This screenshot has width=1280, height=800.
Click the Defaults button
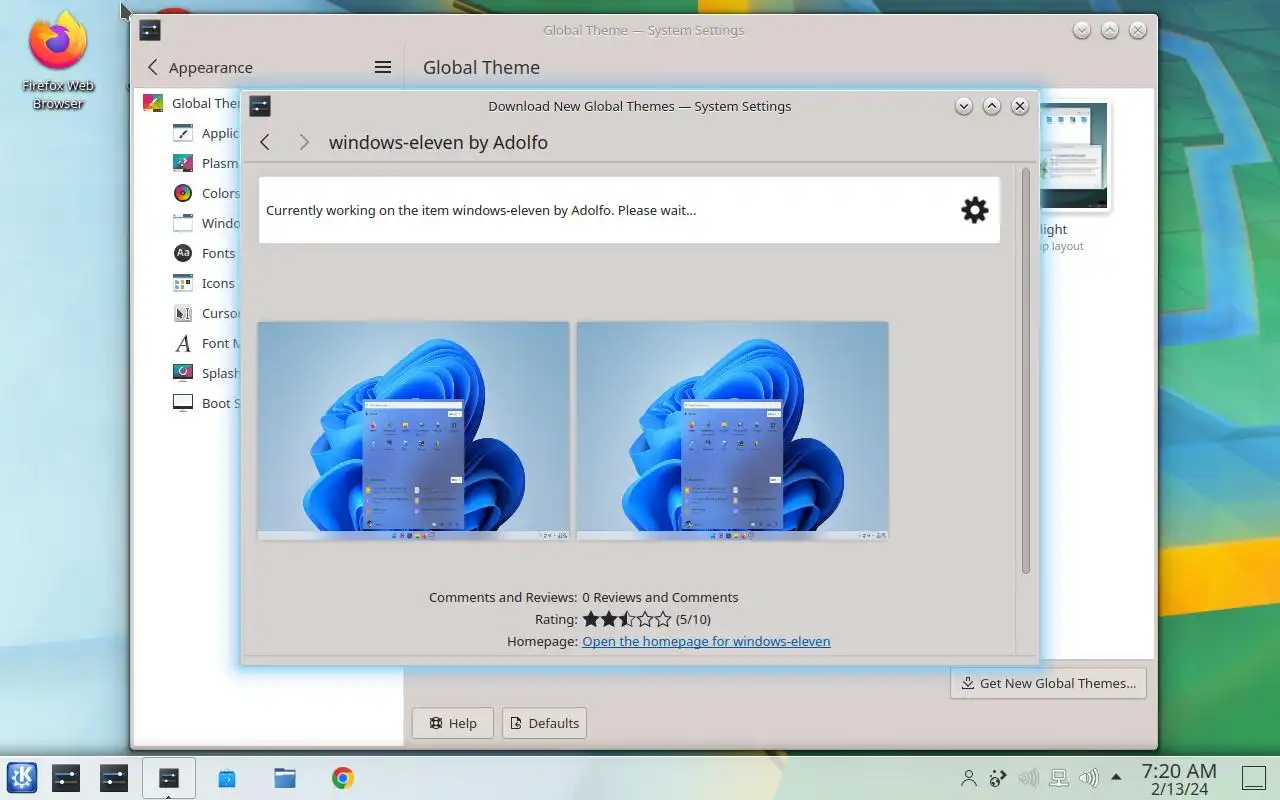click(x=544, y=723)
